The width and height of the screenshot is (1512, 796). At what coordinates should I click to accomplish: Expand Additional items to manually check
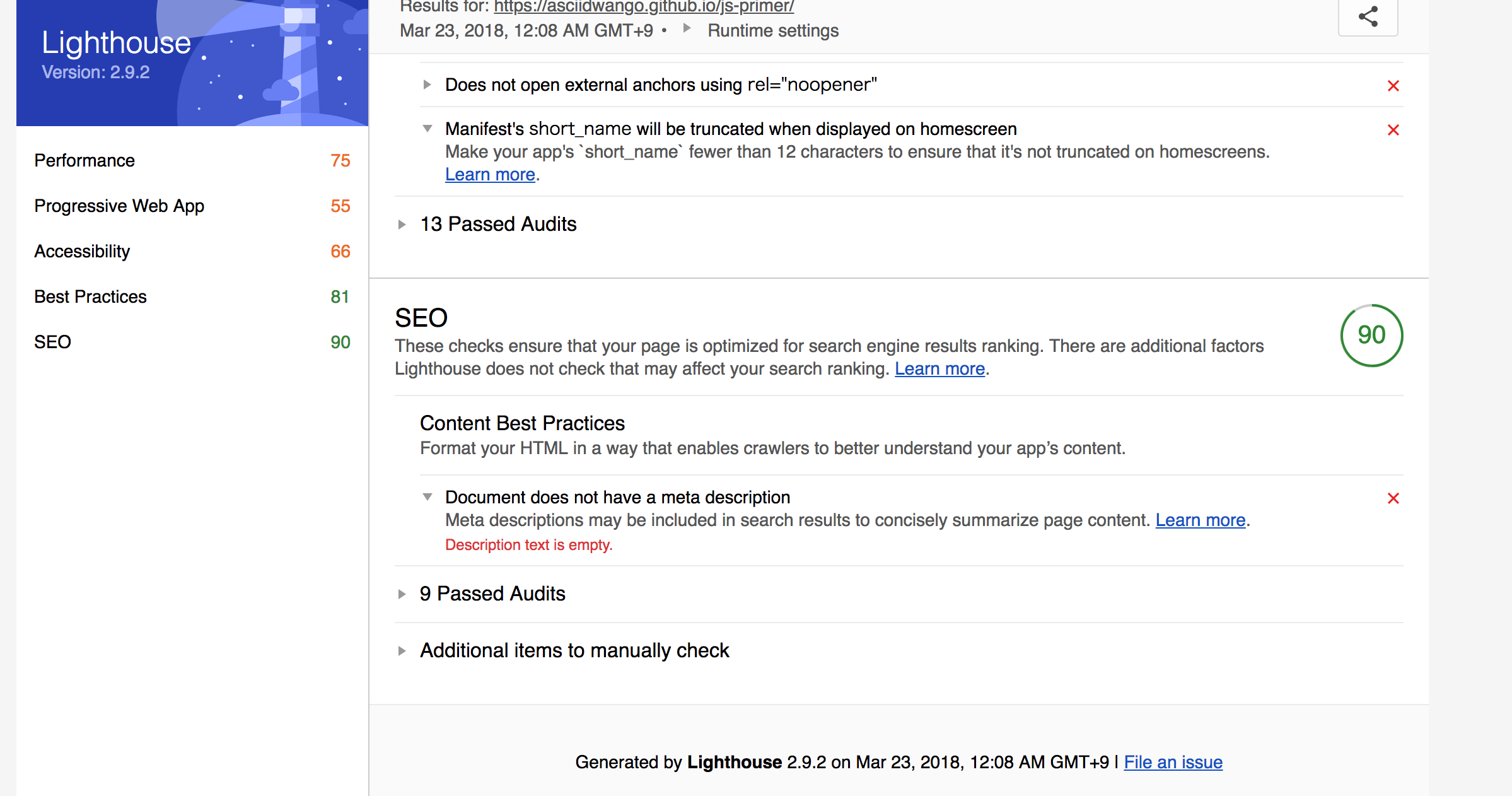574,650
